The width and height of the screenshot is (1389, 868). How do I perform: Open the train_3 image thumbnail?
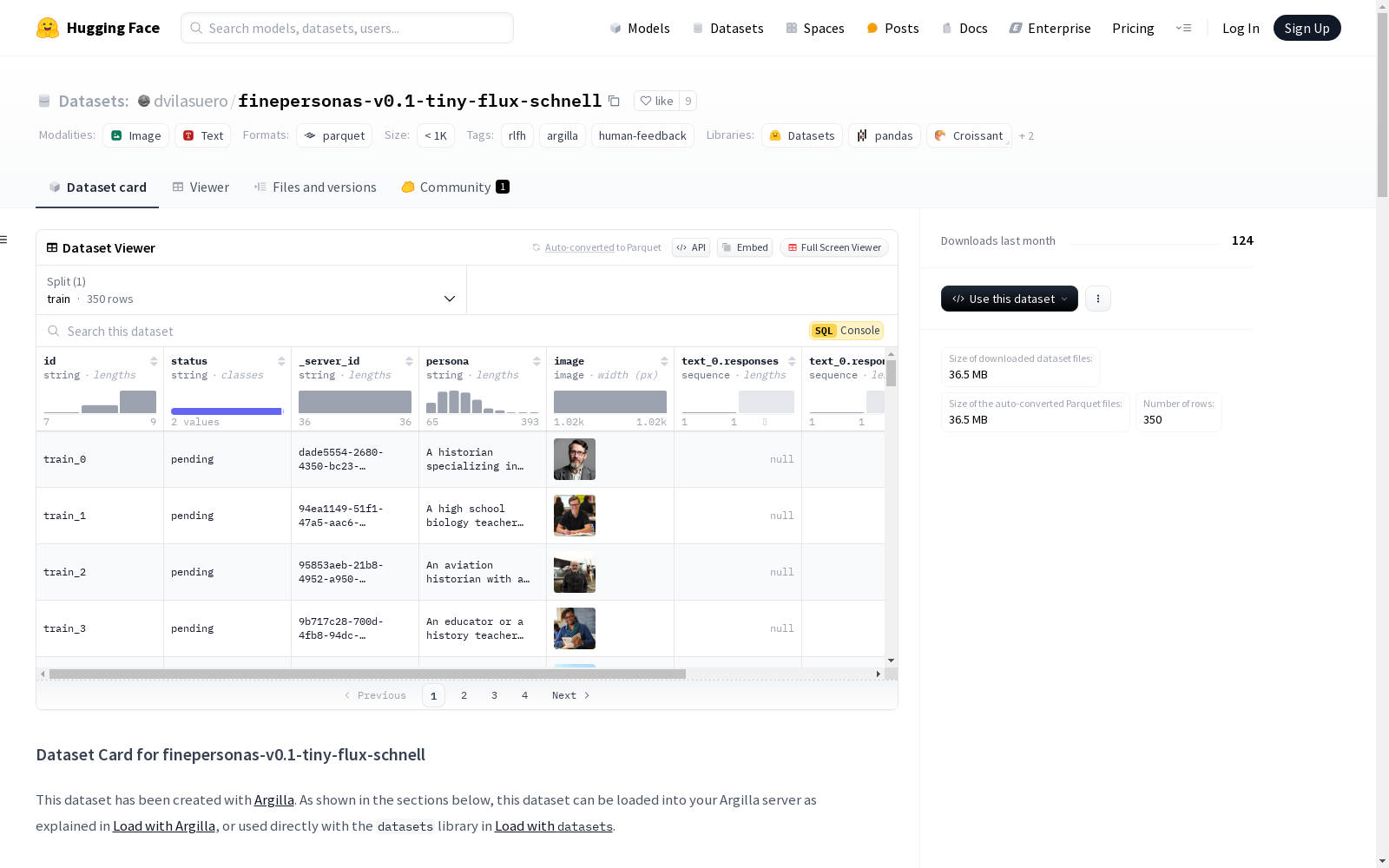click(x=575, y=628)
